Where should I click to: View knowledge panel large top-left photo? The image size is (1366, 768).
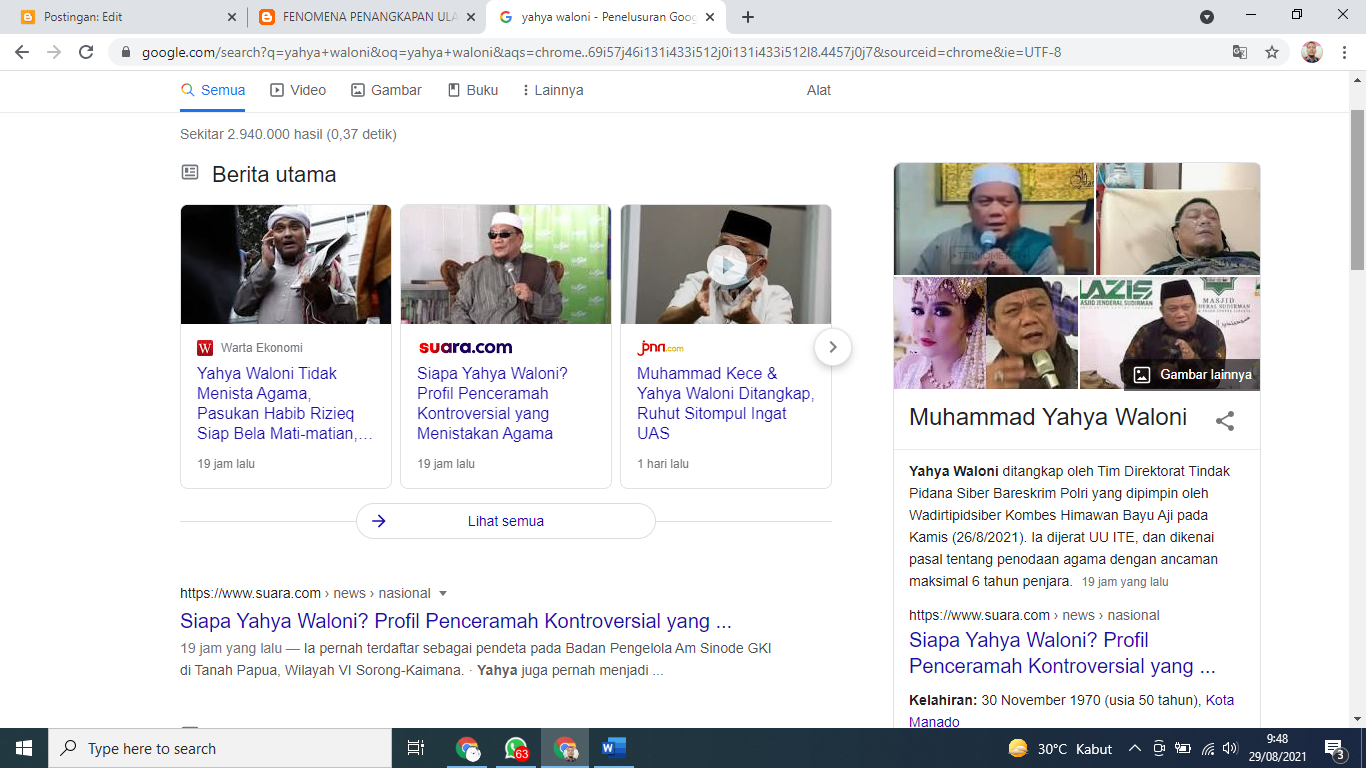click(994, 219)
